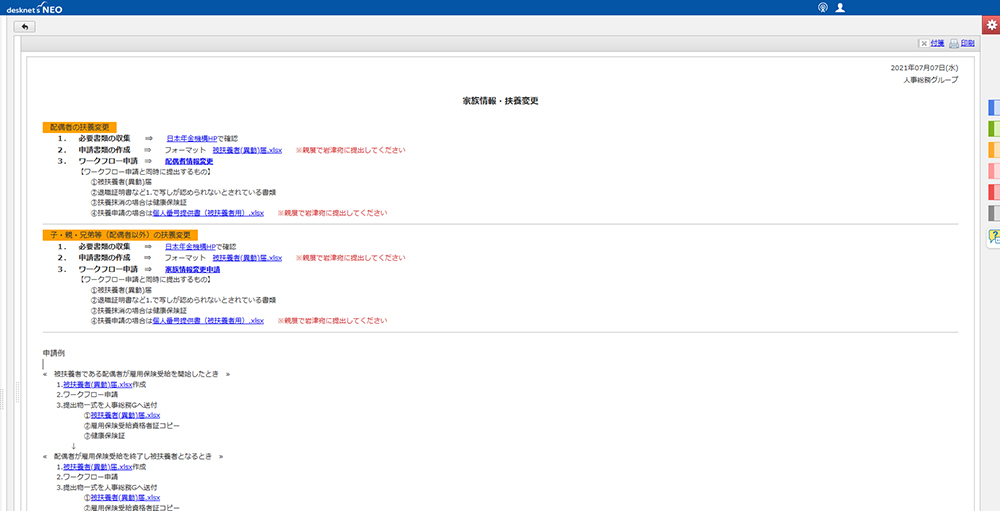
Task: Open the gear settings icon
Action: (991, 25)
